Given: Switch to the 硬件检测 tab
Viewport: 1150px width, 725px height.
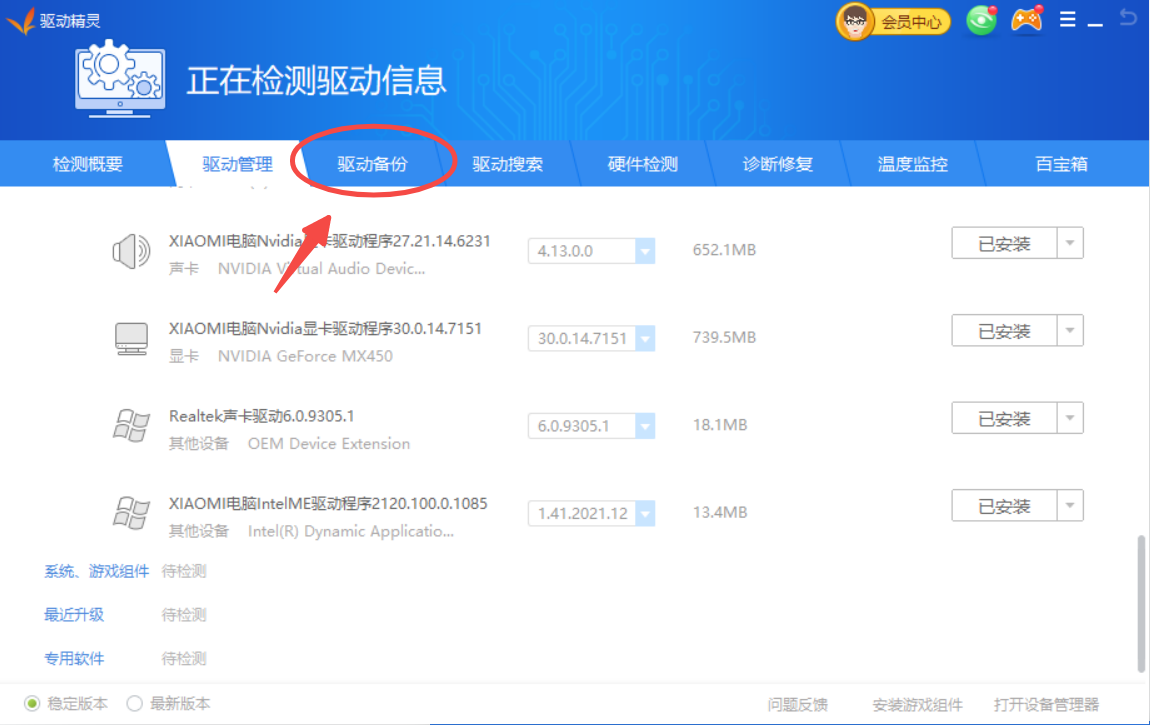Looking at the screenshot, I should [642, 164].
